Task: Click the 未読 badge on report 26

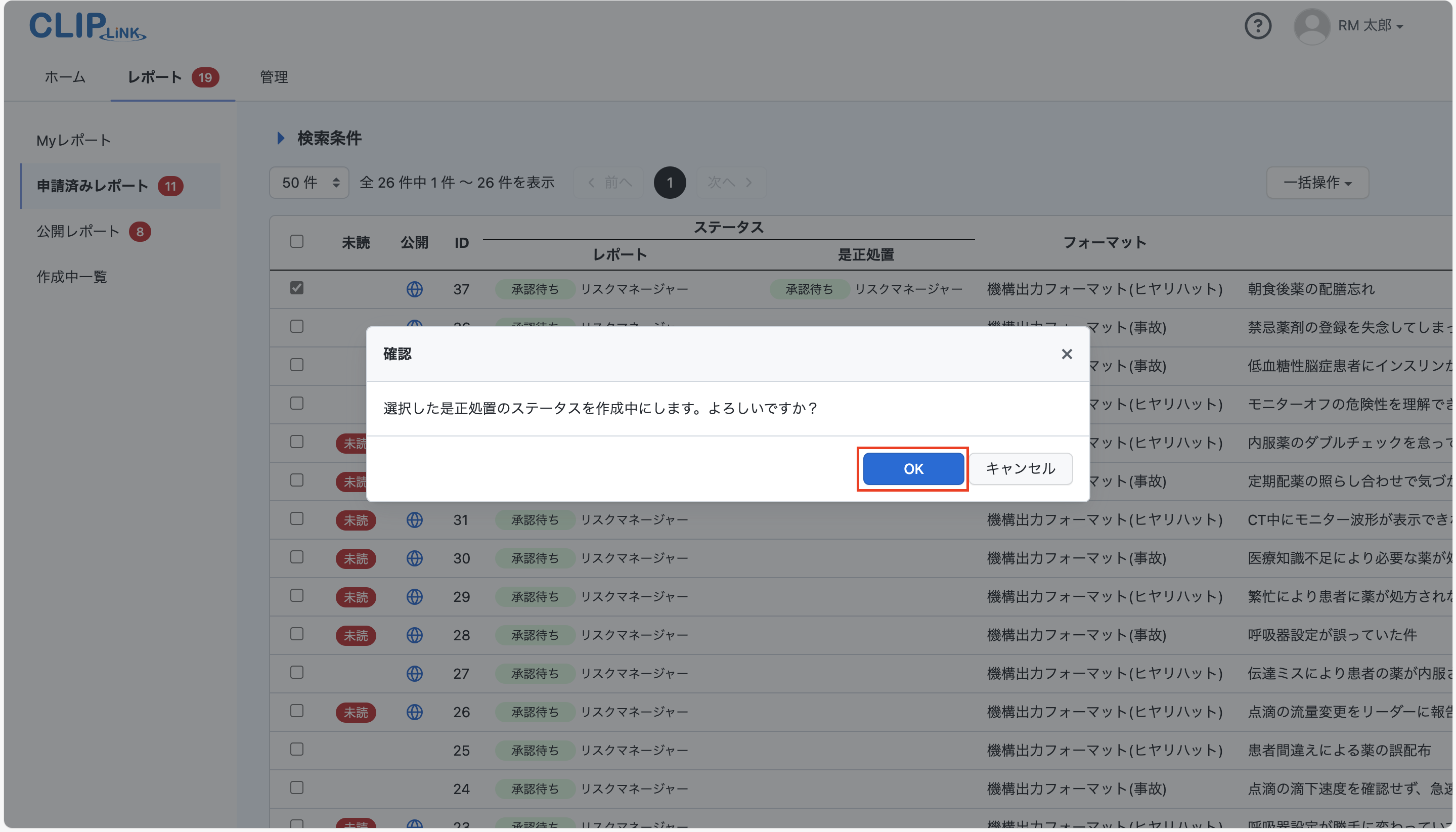Action: tap(356, 712)
